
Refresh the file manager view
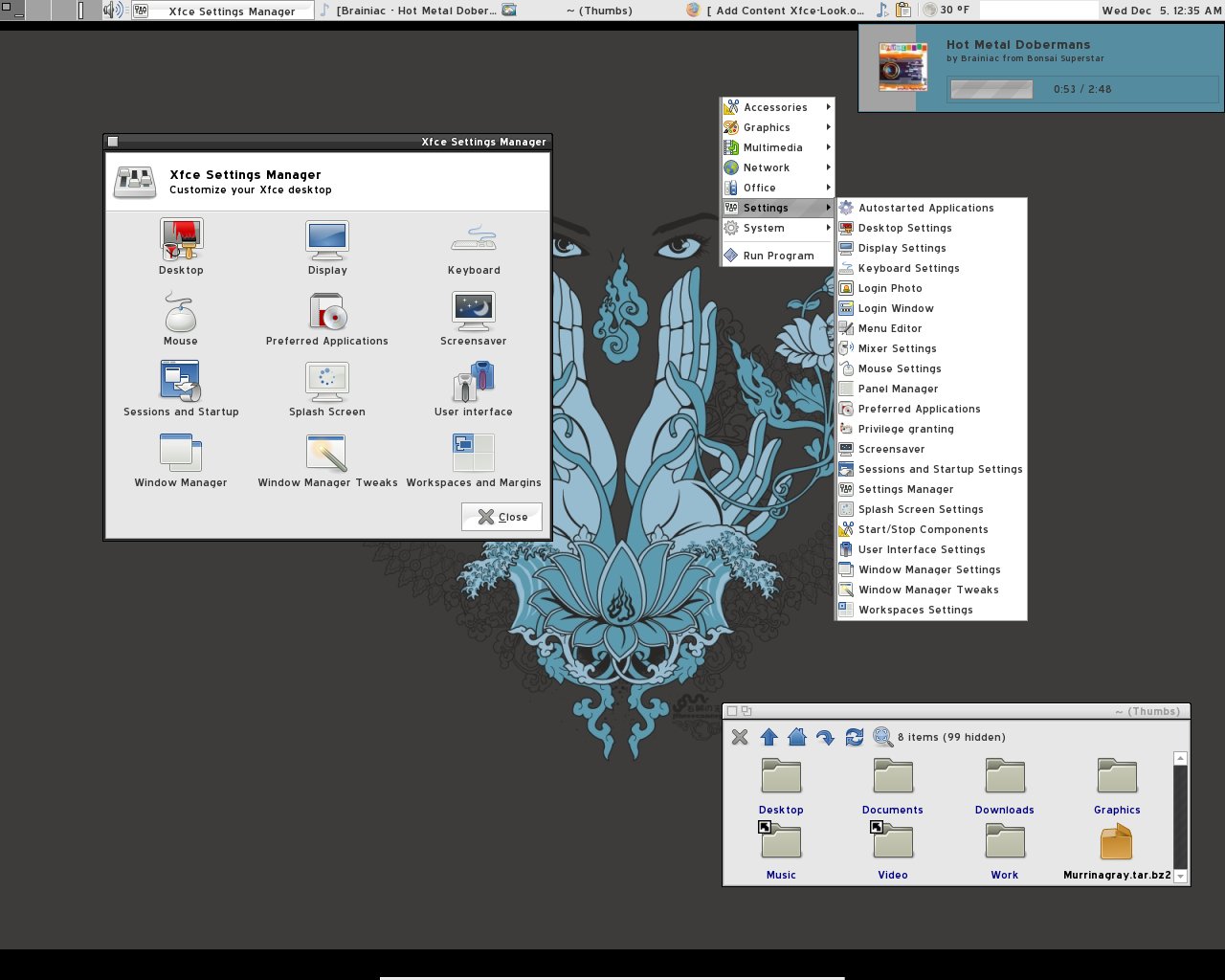click(x=855, y=737)
